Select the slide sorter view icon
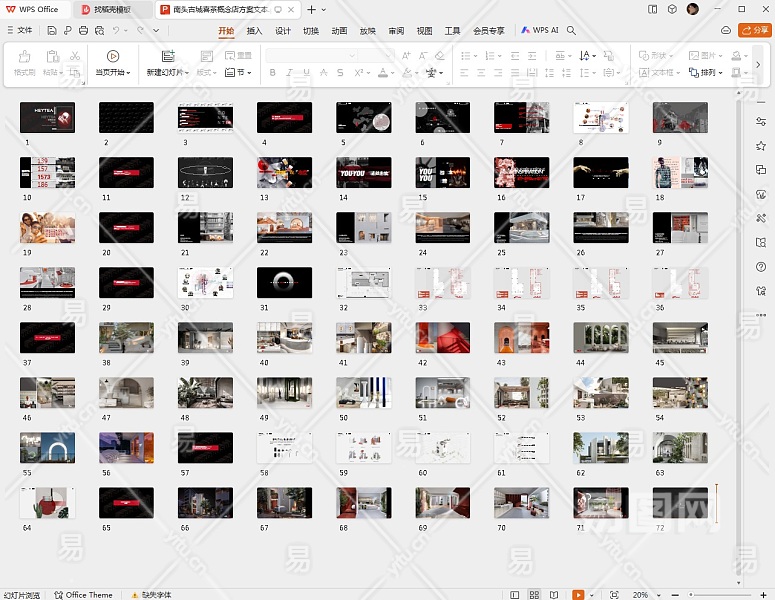This screenshot has height=600, width=775. coord(535,595)
